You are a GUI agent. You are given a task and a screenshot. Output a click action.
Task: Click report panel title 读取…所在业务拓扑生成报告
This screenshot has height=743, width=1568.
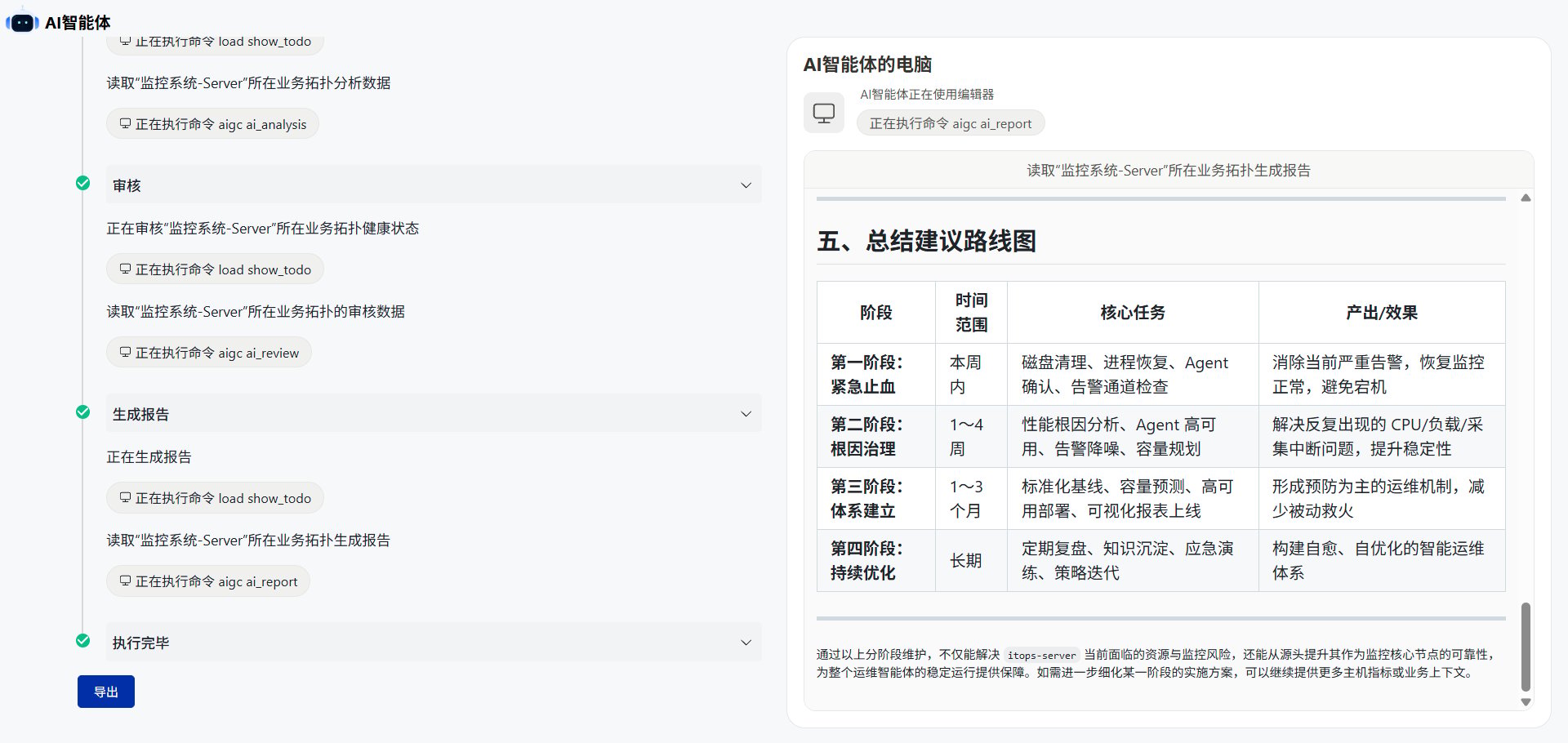[x=1169, y=170]
